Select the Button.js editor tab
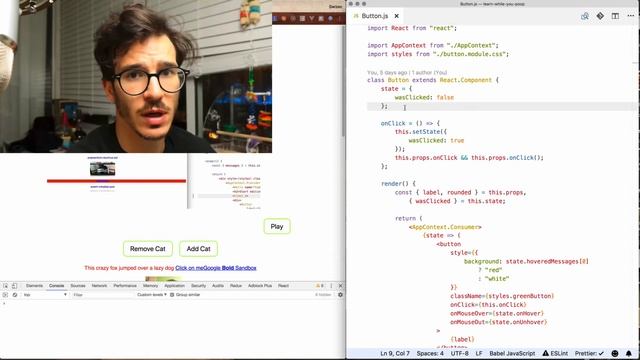Image resolution: width=640 pixels, height=360 pixels. click(374, 16)
